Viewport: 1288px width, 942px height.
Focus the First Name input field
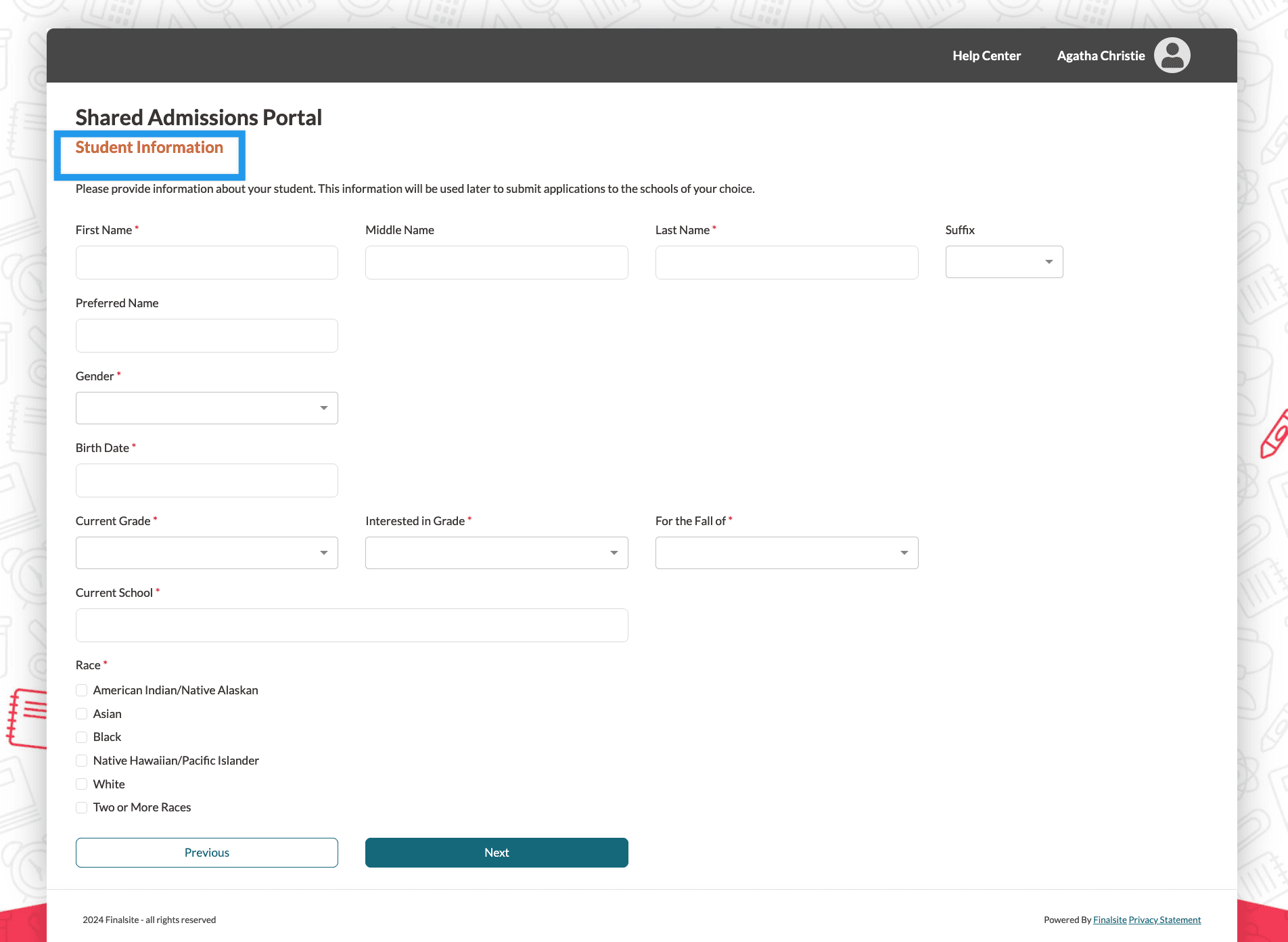pyautogui.click(x=207, y=263)
